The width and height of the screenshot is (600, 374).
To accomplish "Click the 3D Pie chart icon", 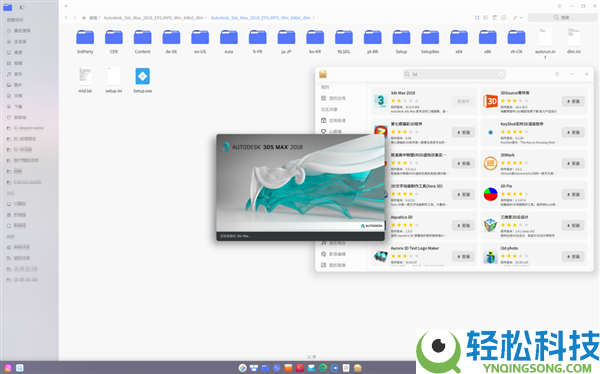I will [490, 194].
